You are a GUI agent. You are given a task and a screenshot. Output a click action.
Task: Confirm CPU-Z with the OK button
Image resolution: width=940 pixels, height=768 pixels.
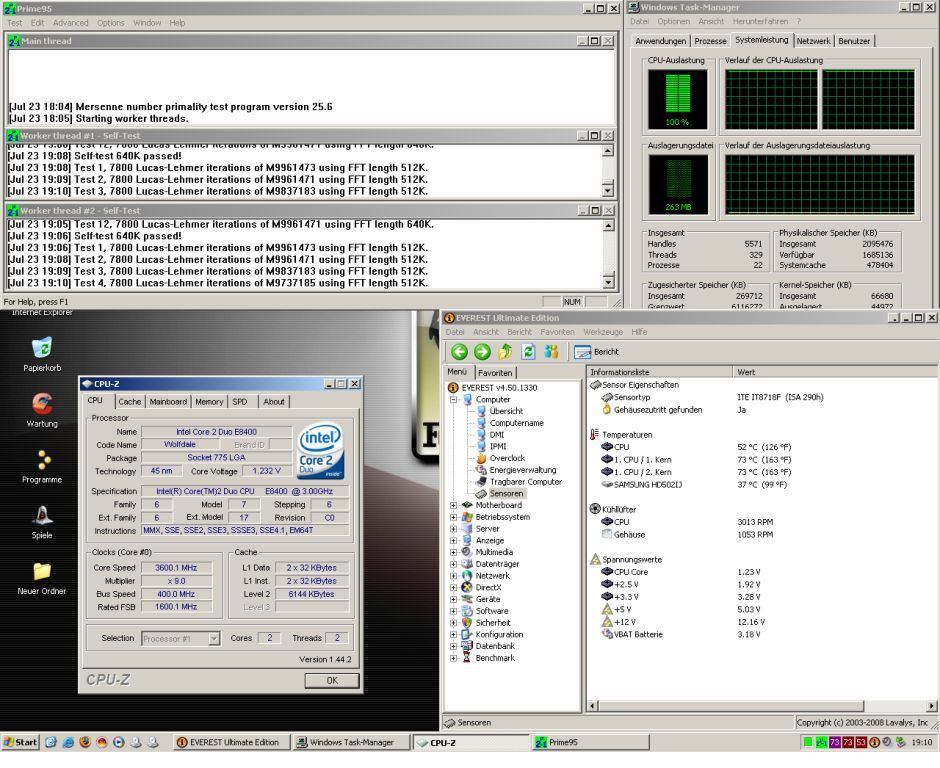[332, 681]
